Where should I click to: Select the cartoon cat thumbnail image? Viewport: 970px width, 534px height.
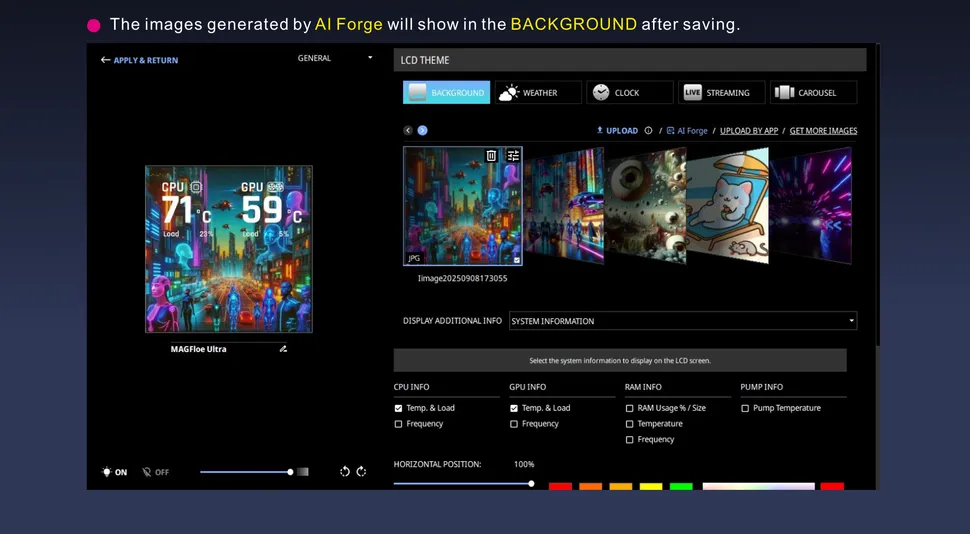[728, 205]
